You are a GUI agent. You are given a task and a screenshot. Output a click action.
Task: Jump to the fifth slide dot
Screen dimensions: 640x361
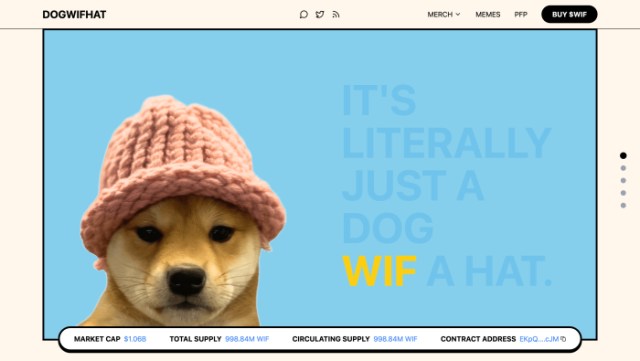623,205
